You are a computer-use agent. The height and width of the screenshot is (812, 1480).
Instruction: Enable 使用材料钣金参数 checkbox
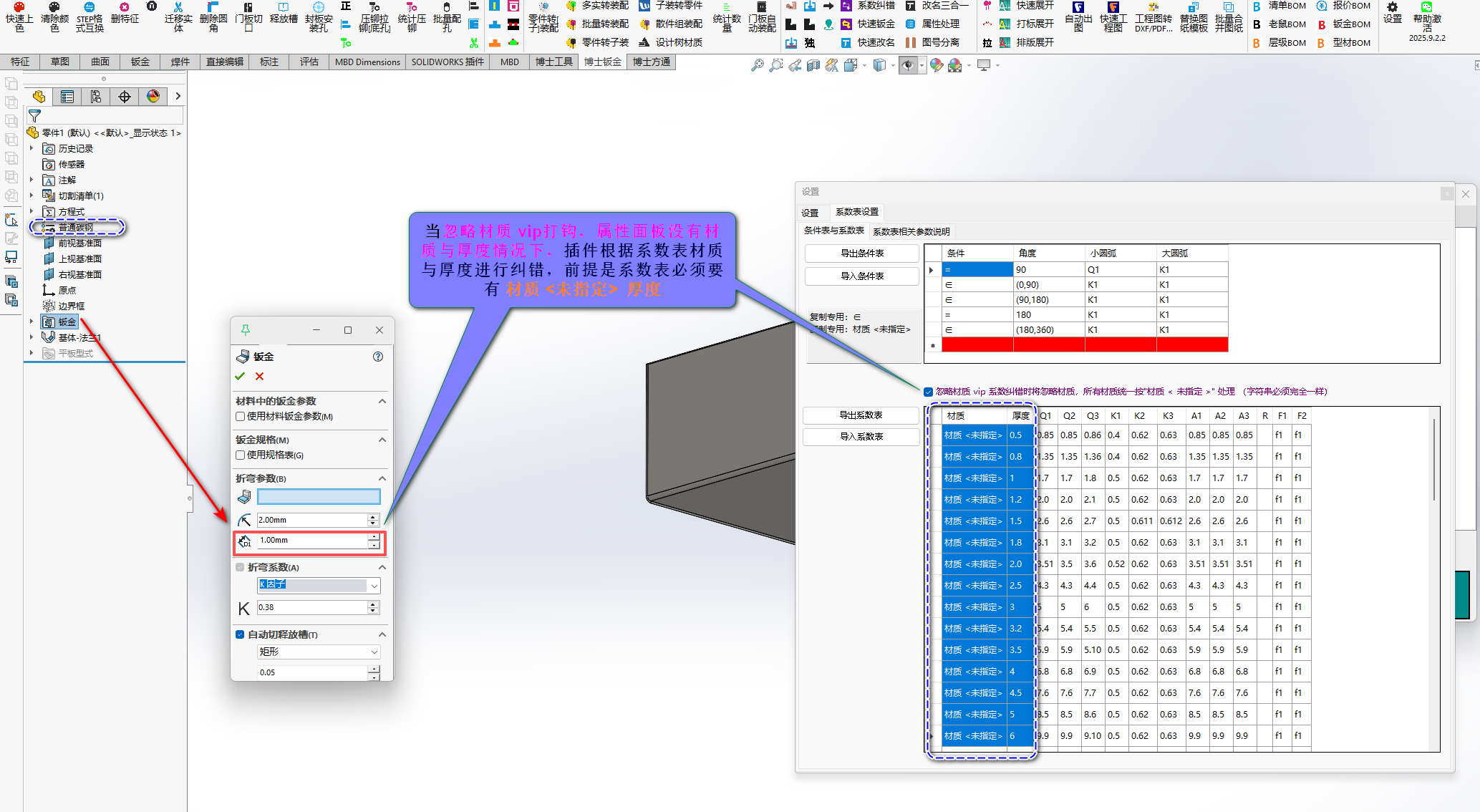[x=241, y=416]
